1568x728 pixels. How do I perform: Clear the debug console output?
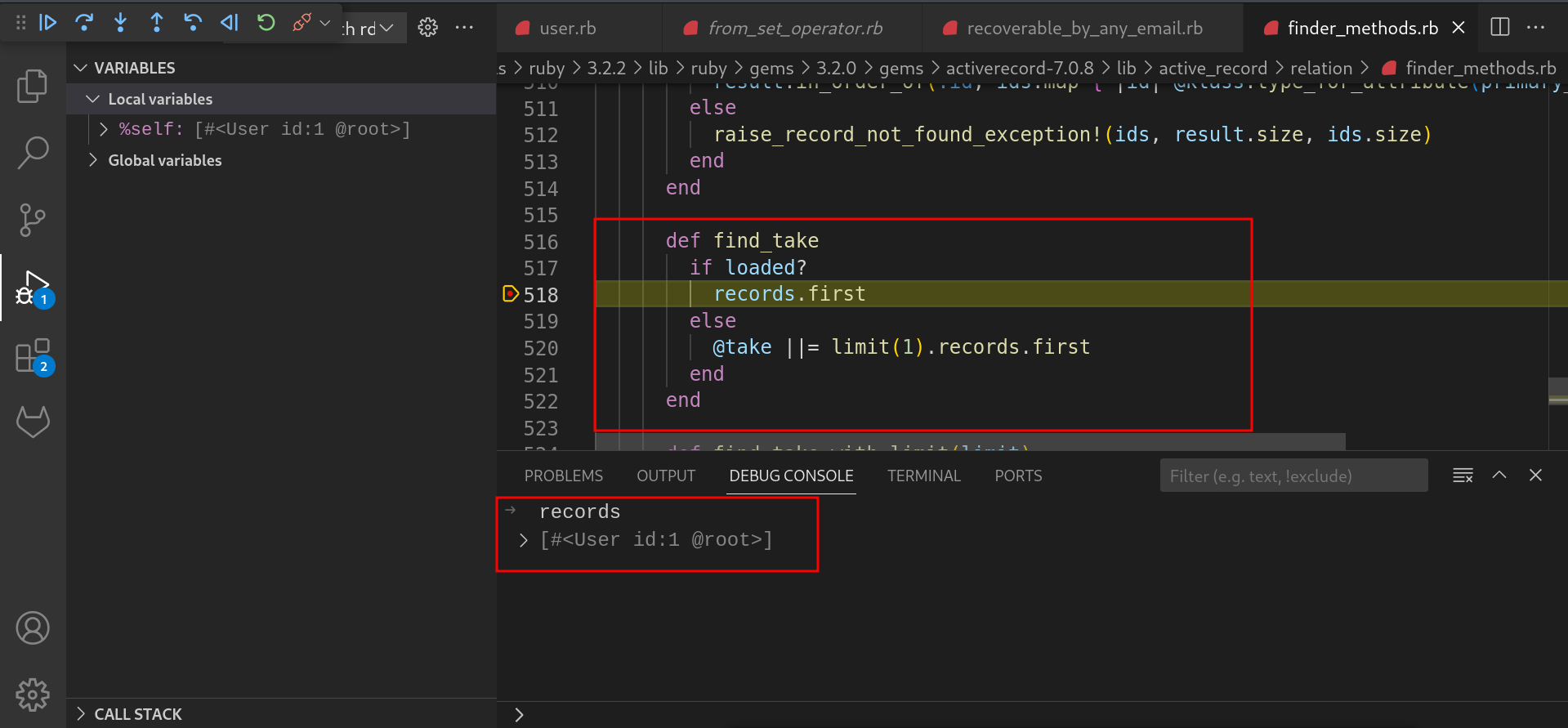[x=1463, y=475]
